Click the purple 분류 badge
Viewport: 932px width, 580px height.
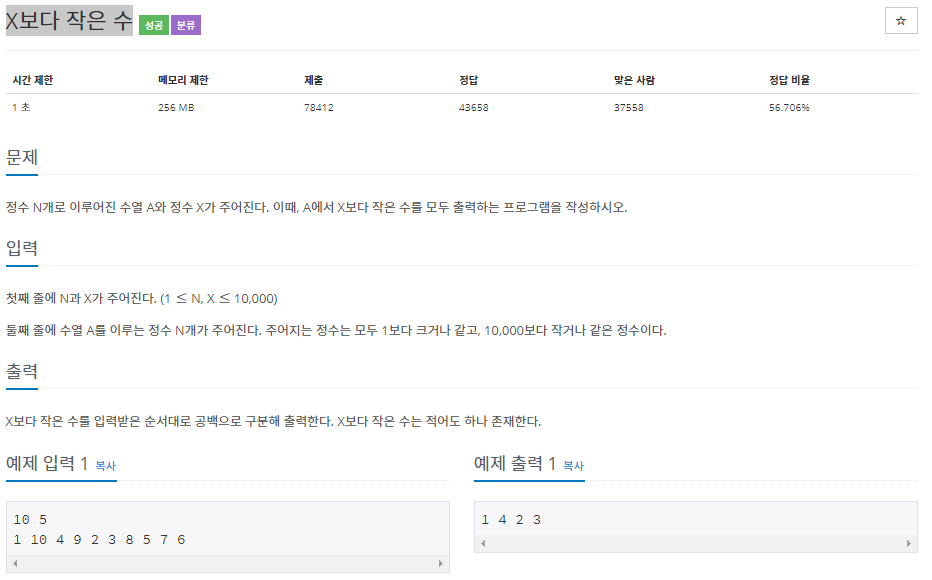(x=186, y=25)
